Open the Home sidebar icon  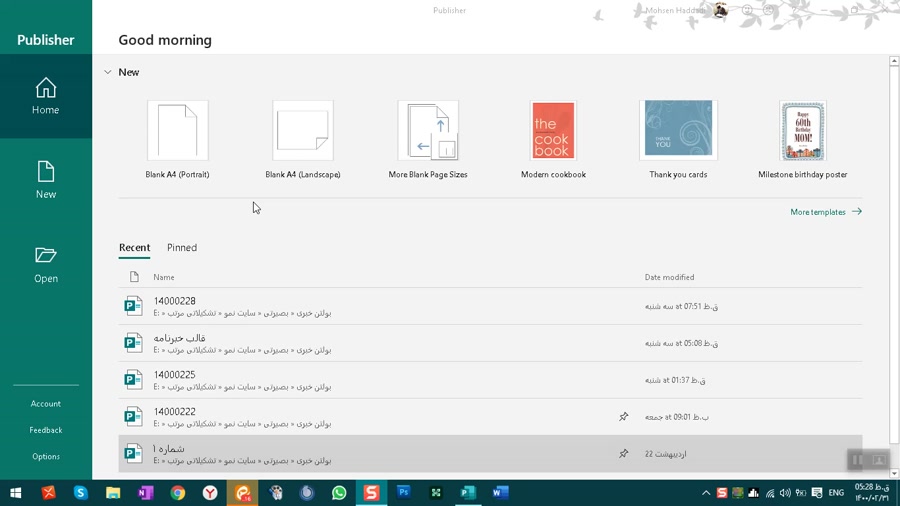coord(46,96)
